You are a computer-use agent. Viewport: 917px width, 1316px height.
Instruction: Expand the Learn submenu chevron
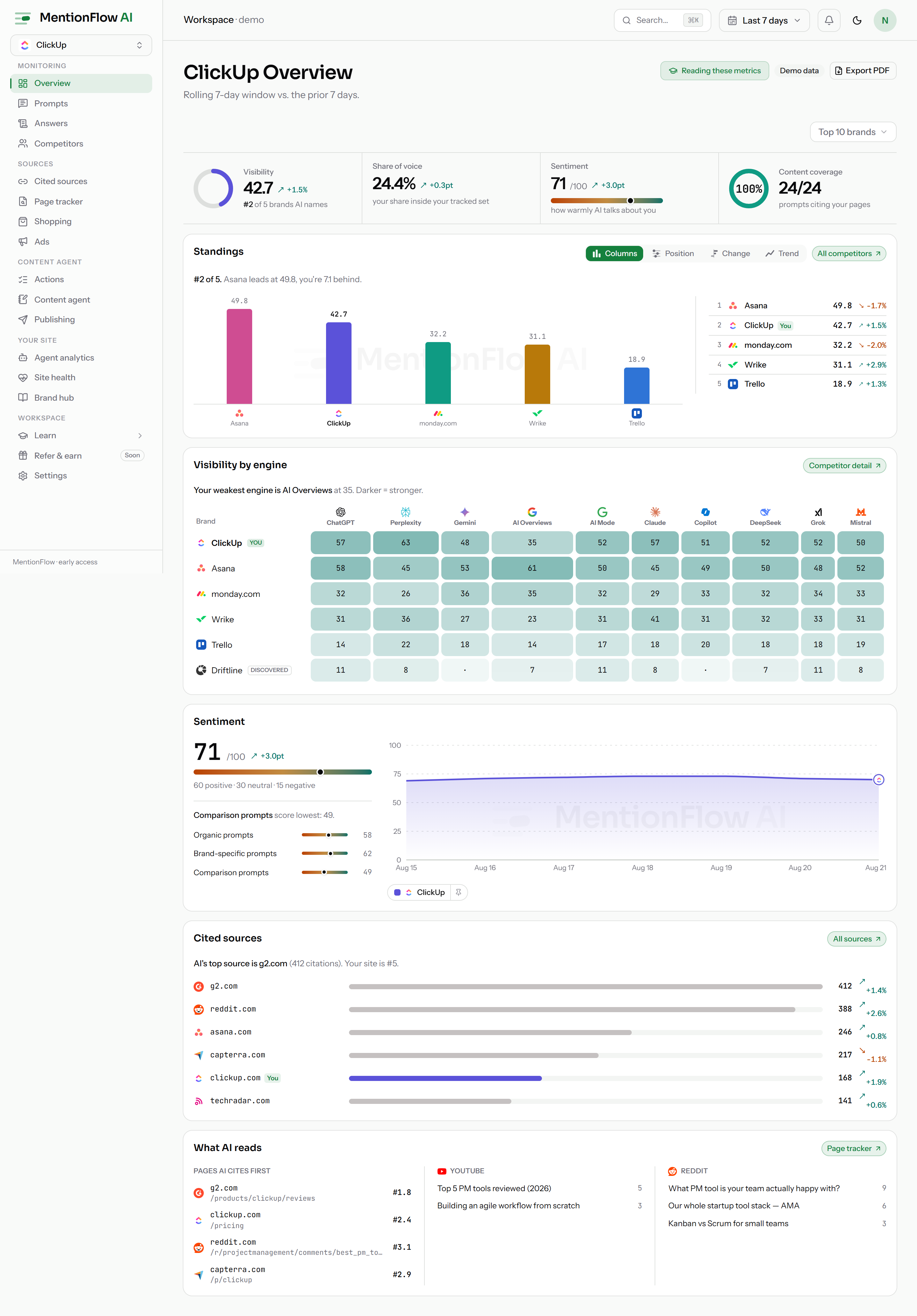point(140,436)
